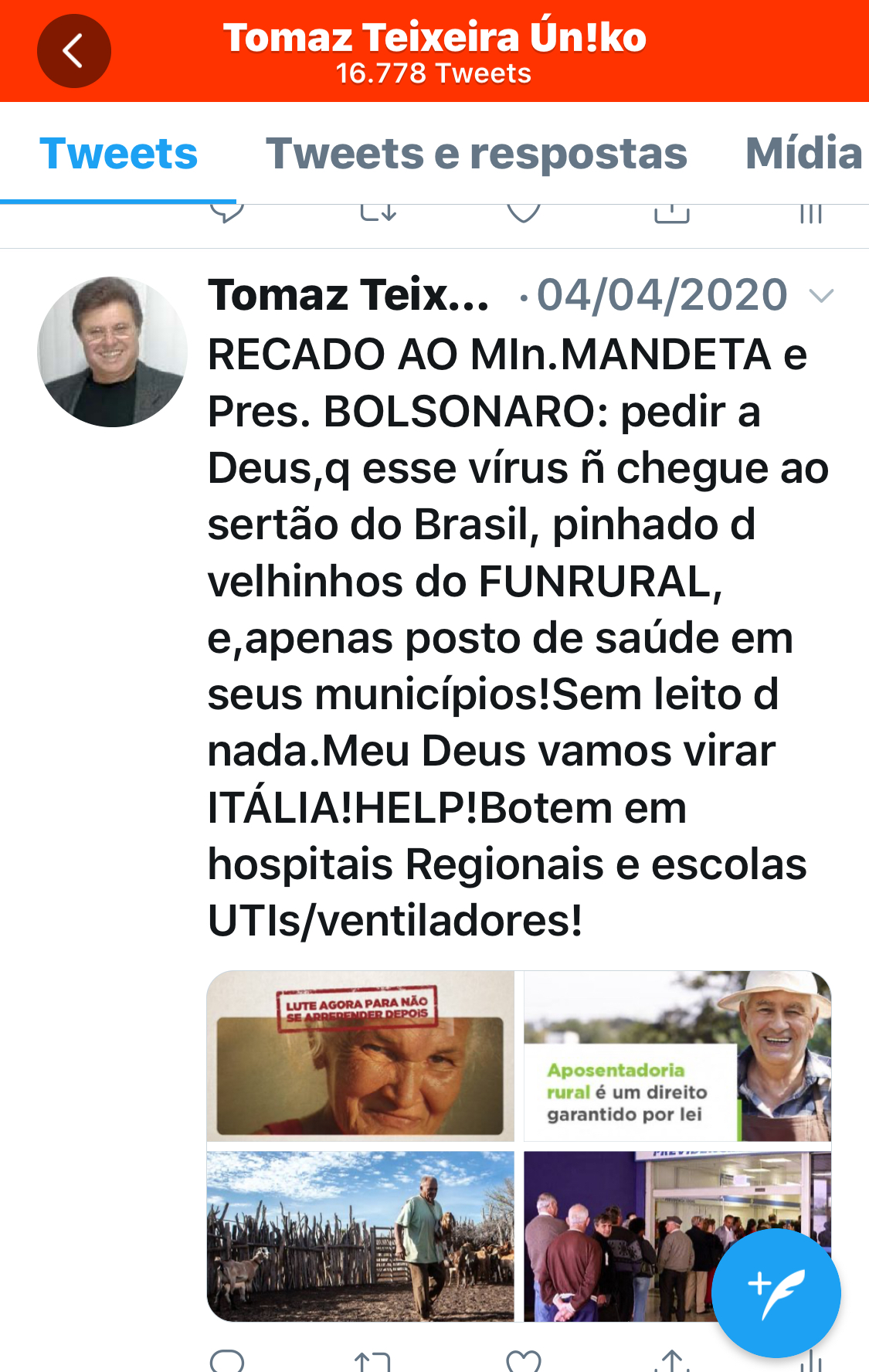
Task: Tap the share icon of the previous tweet
Action: (672, 214)
